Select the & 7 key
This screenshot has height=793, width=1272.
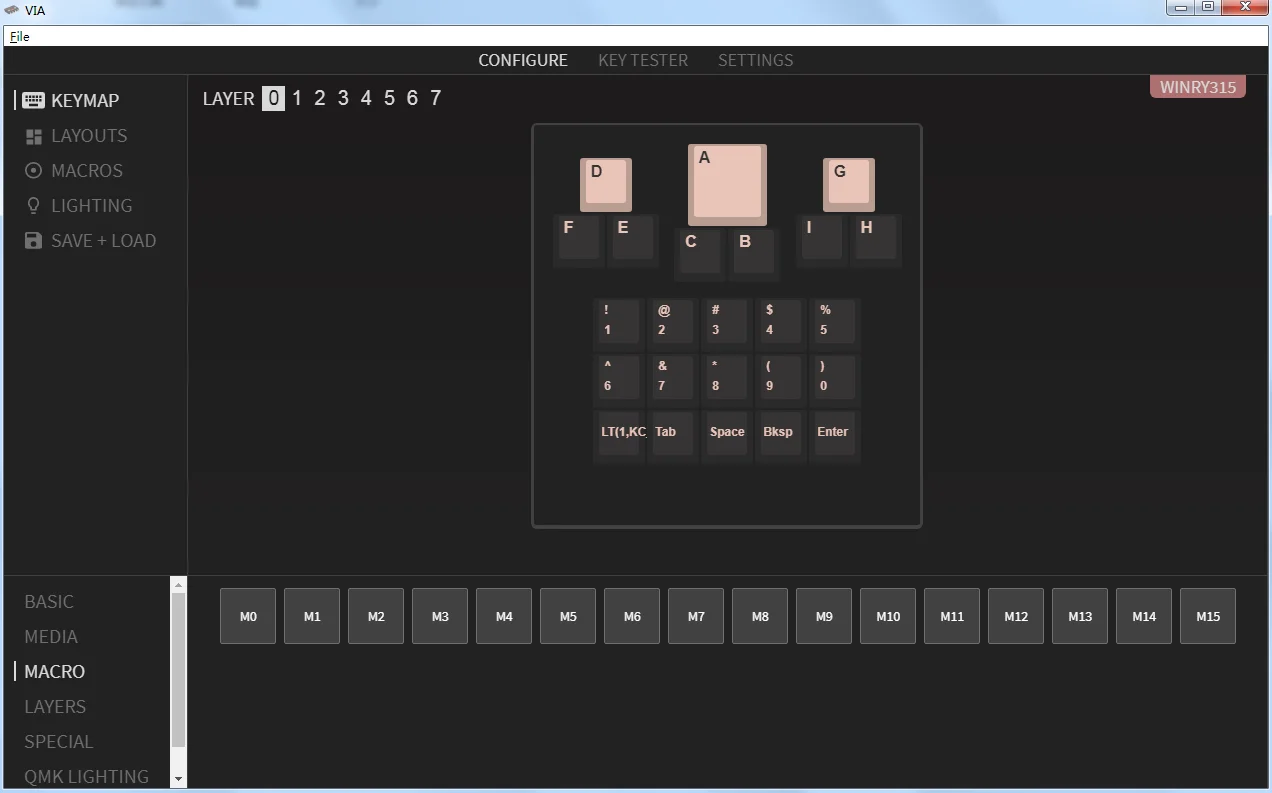(673, 379)
